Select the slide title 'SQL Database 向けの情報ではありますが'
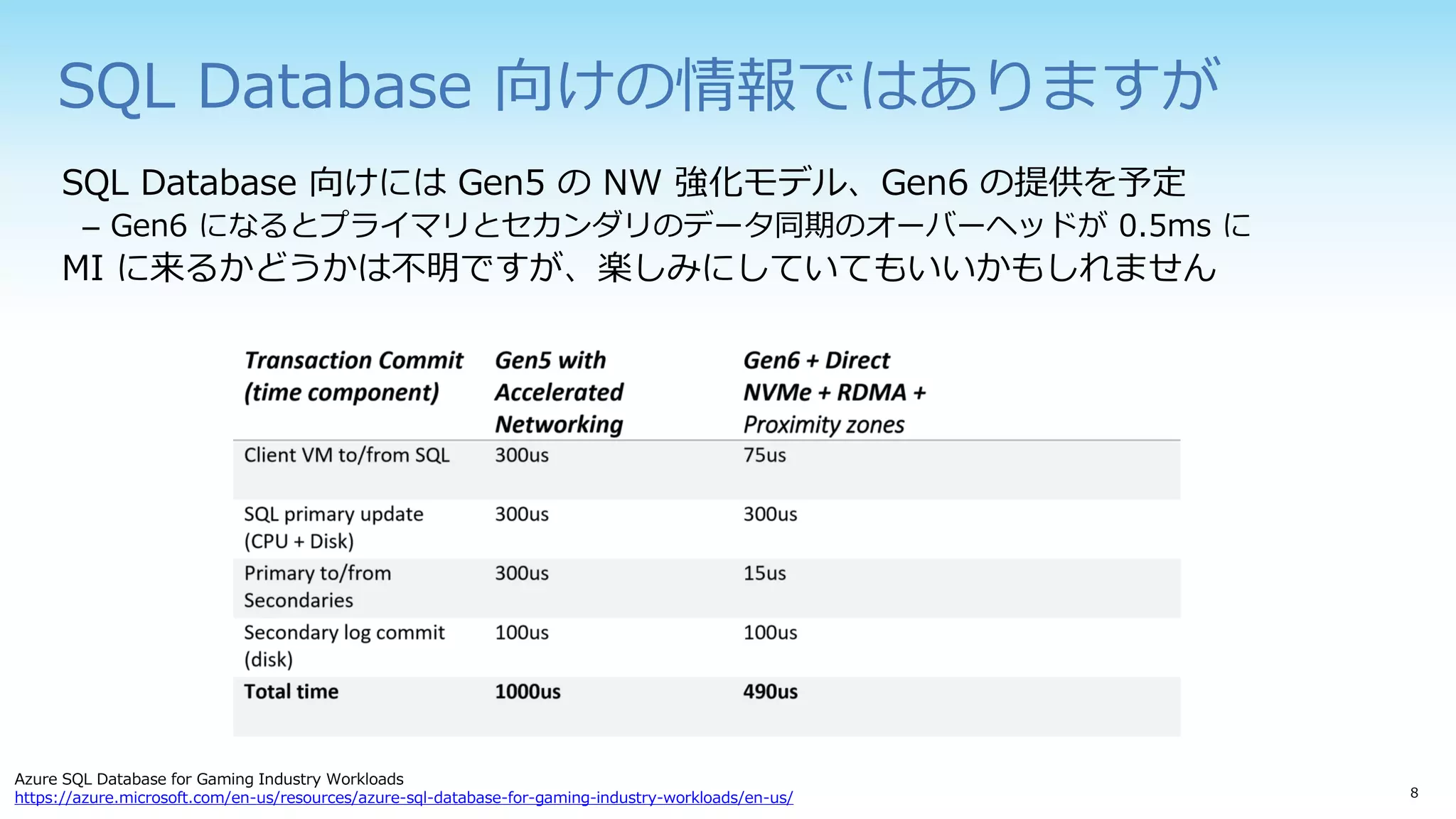 click(639, 86)
